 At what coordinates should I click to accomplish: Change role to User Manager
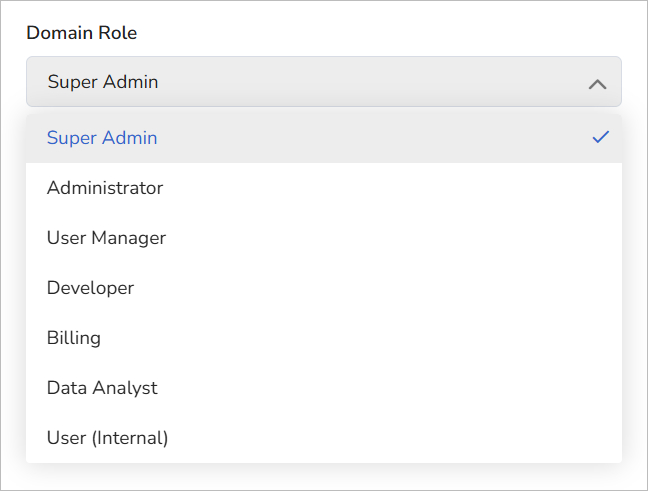click(106, 238)
